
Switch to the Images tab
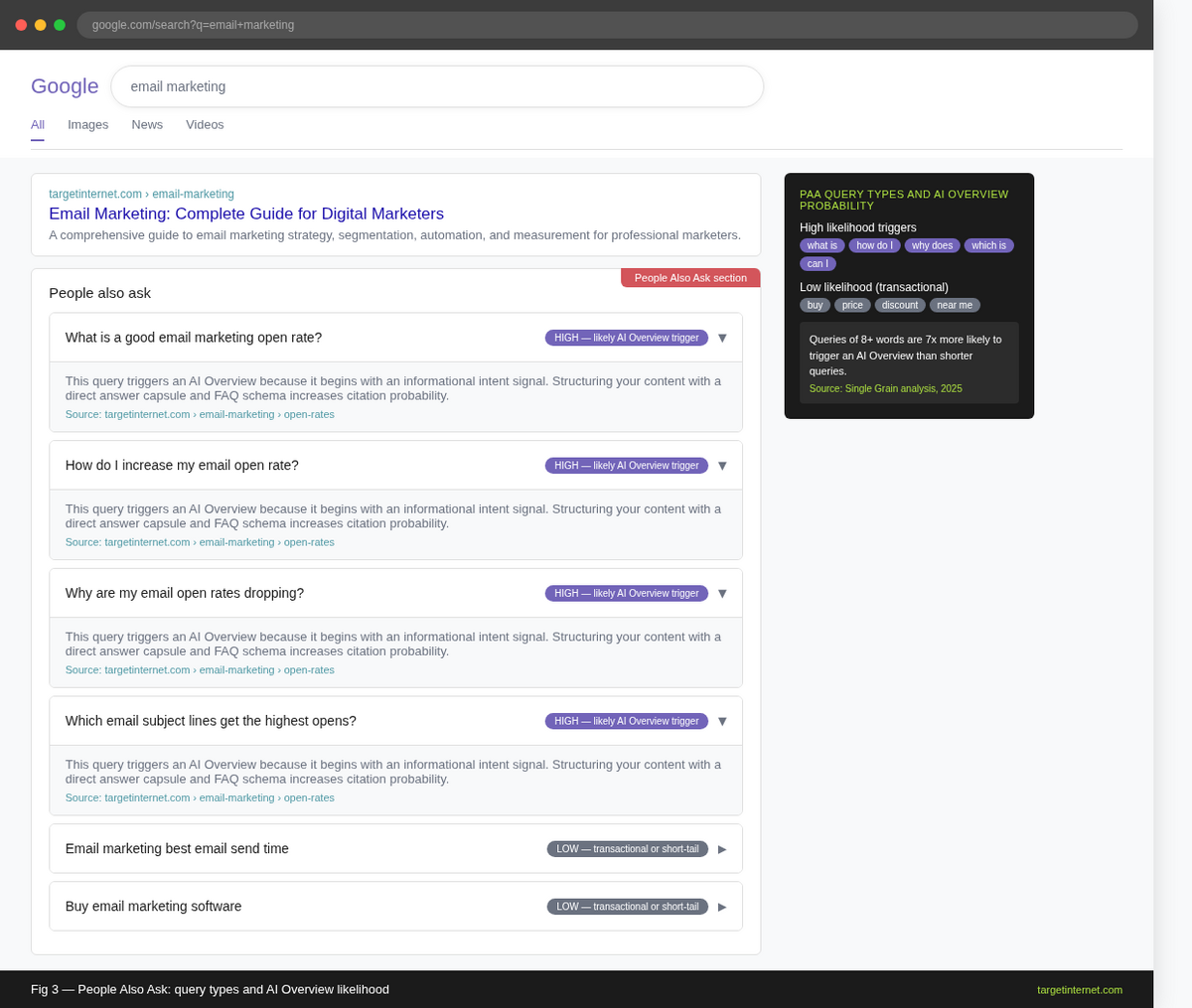tap(87, 124)
